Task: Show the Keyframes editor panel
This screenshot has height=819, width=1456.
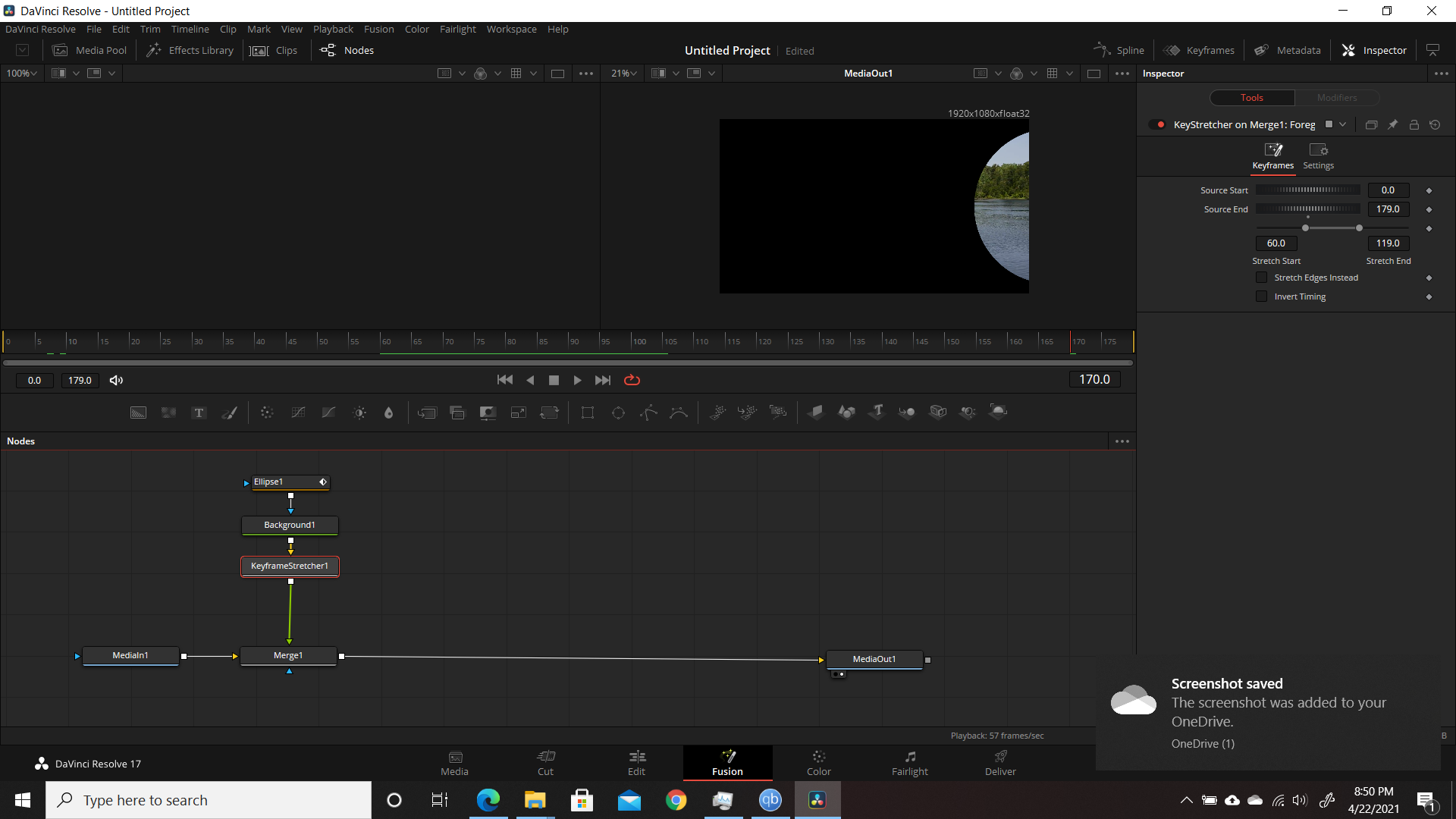Action: (x=1200, y=50)
